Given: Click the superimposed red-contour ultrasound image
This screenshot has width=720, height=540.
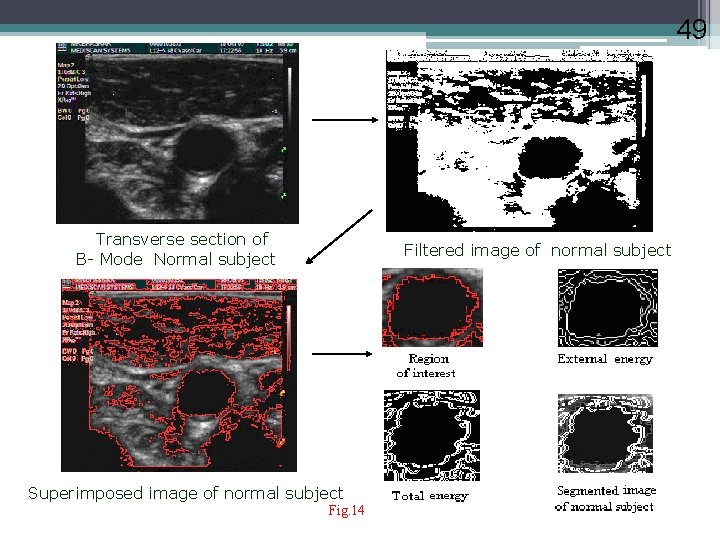Looking at the screenshot, I should pyautogui.click(x=179, y=375).
